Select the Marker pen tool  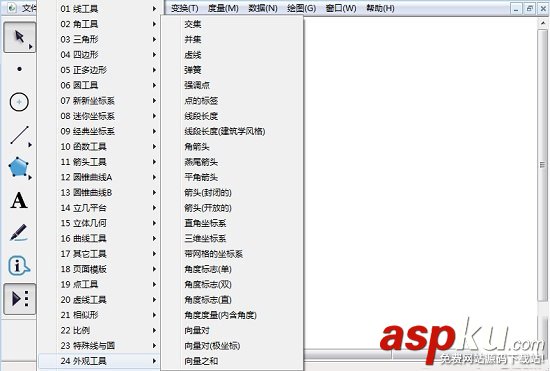click(x=19, y=233)
